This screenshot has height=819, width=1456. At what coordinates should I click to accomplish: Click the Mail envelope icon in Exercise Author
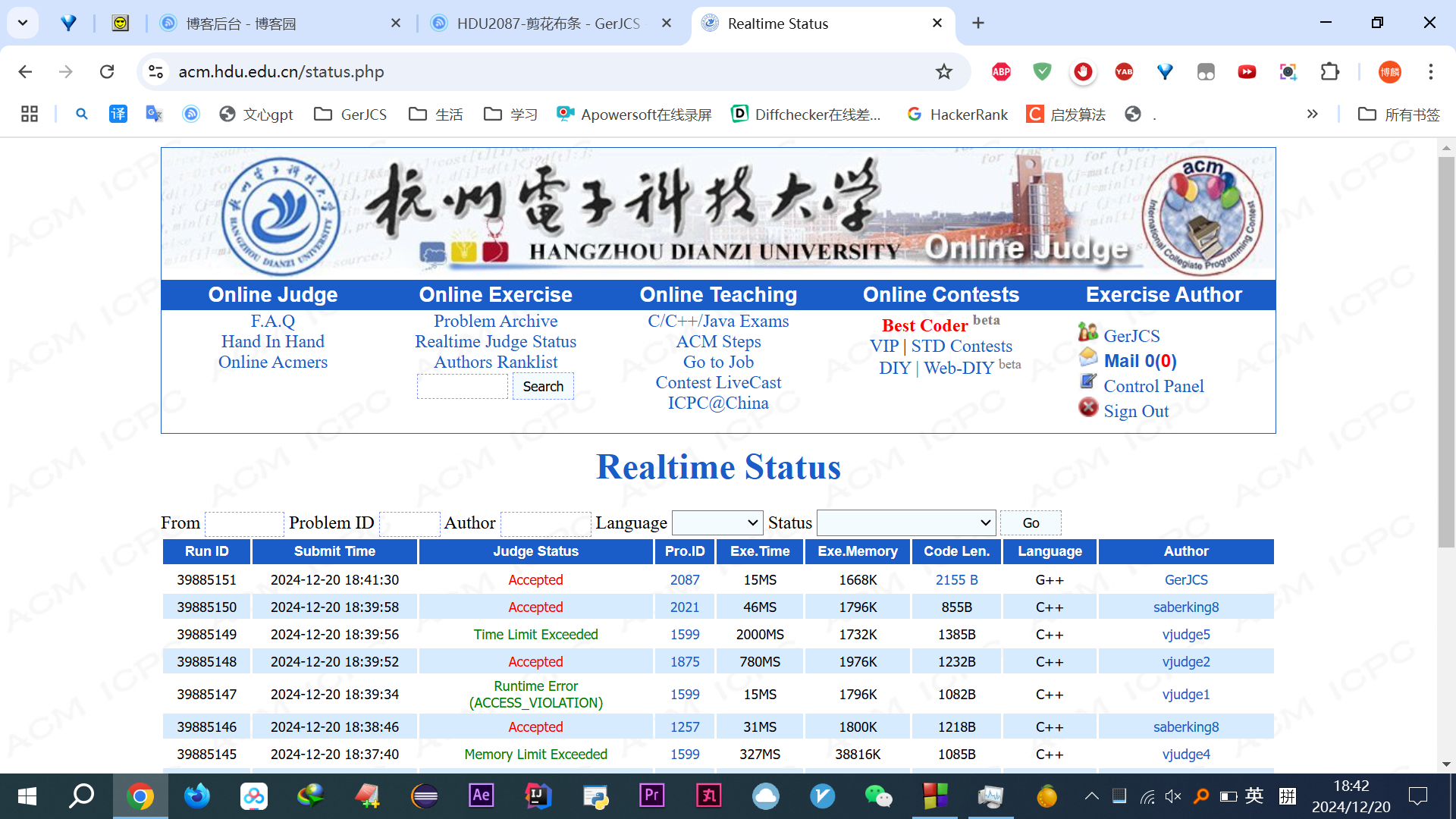tap(1088, 357)
